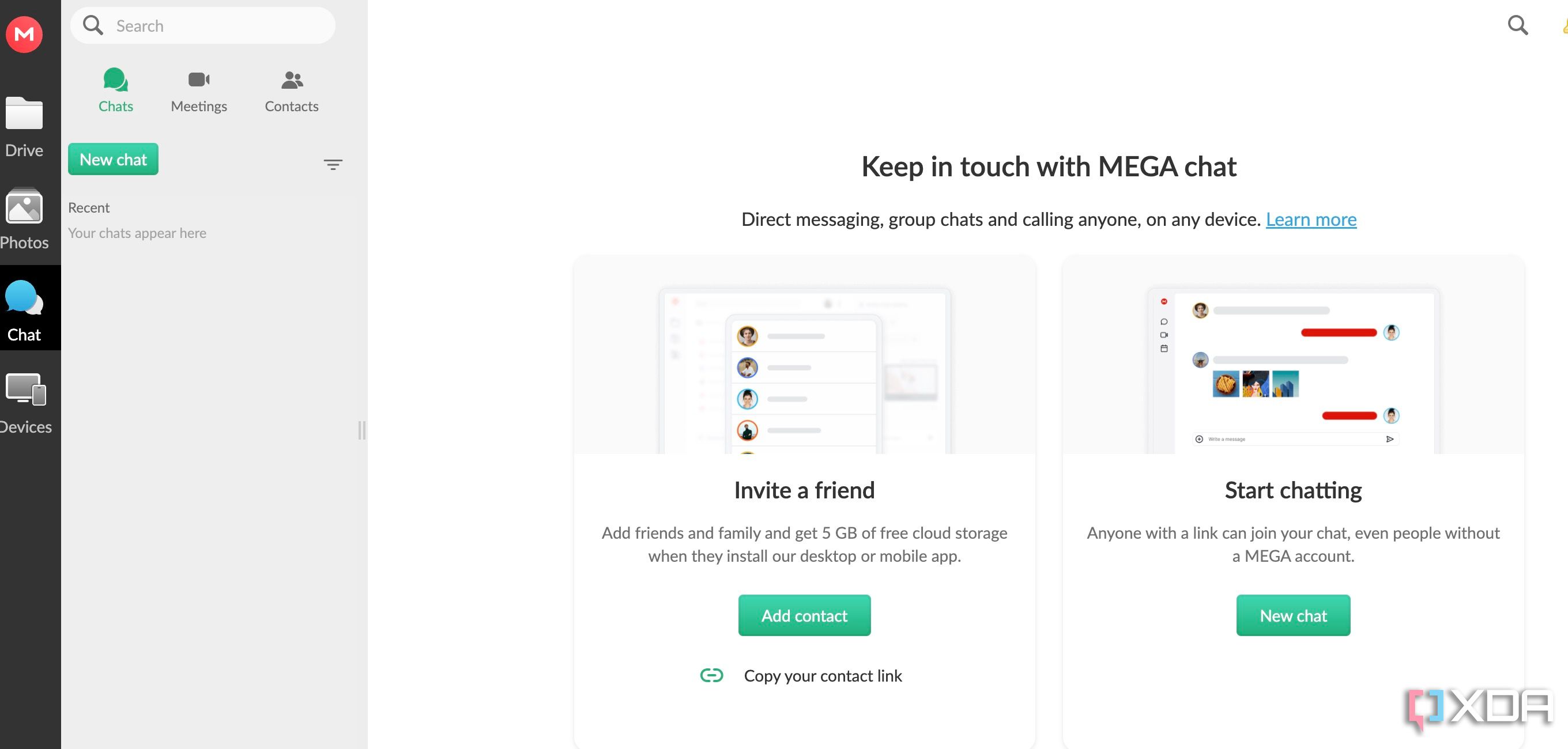Click the New chat button in sidebar
Screen dimensions: 1568x749
113,159
